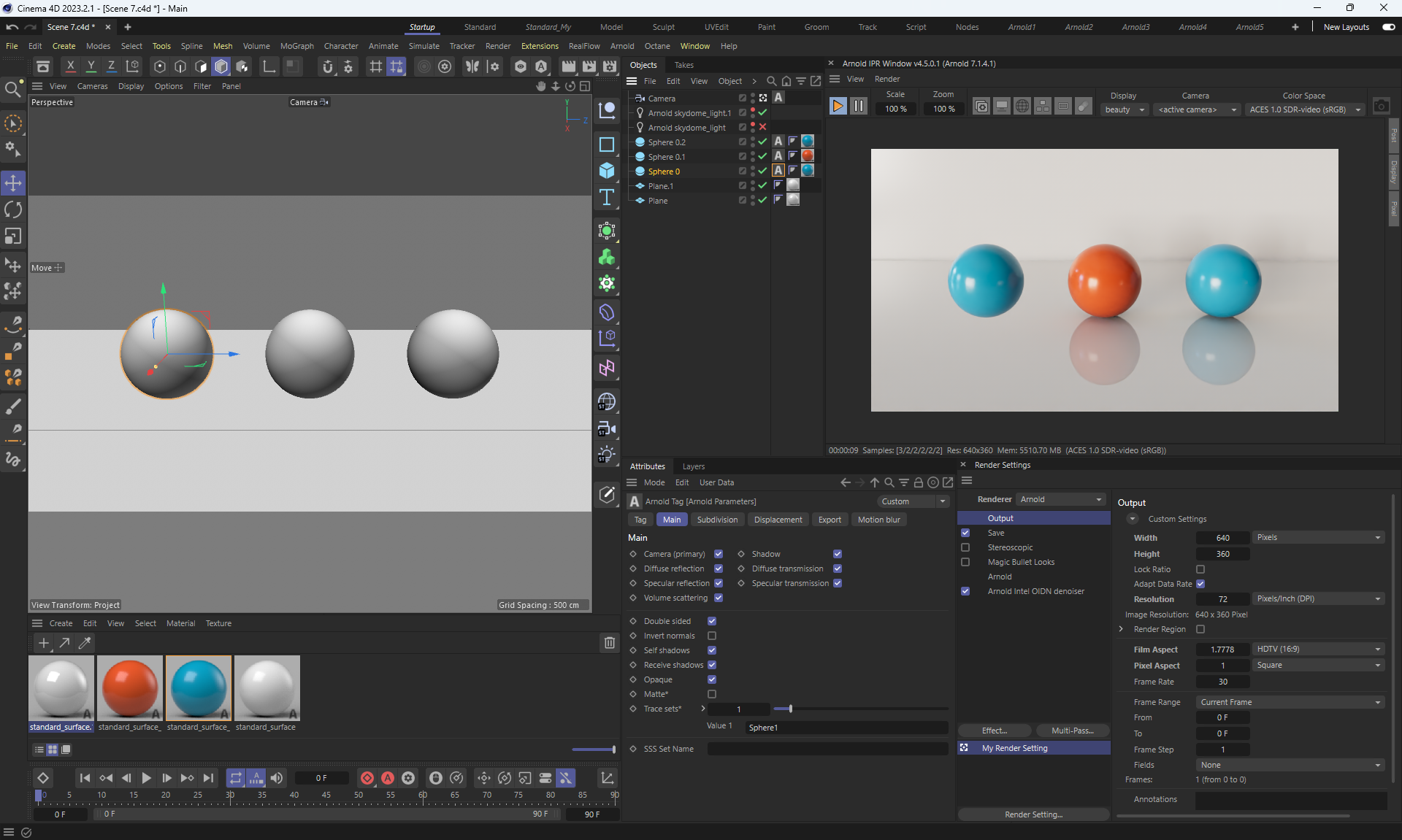Switch to the Displacement tab
Viewport: 1402px width, 840px height.
778,520
